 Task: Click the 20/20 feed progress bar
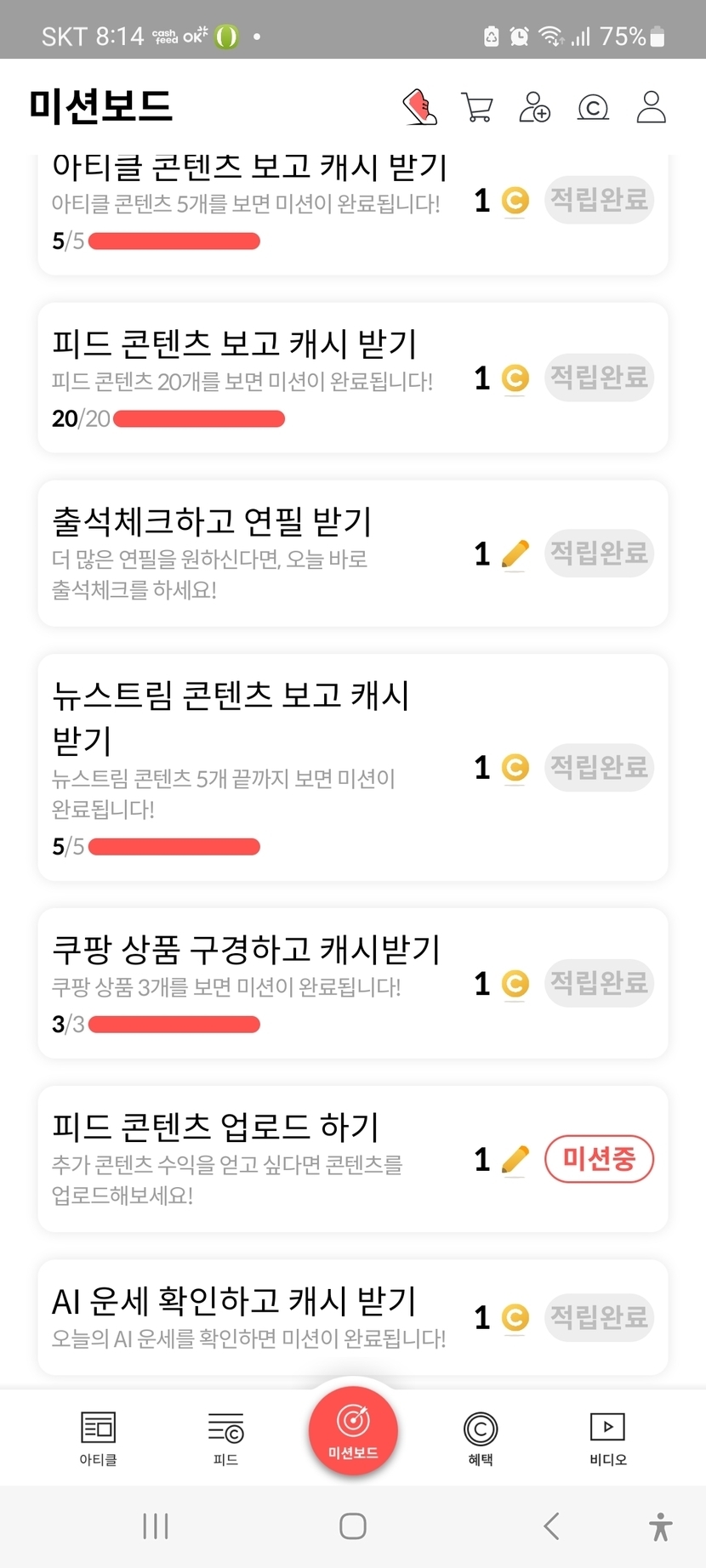(x=199, y=418)
